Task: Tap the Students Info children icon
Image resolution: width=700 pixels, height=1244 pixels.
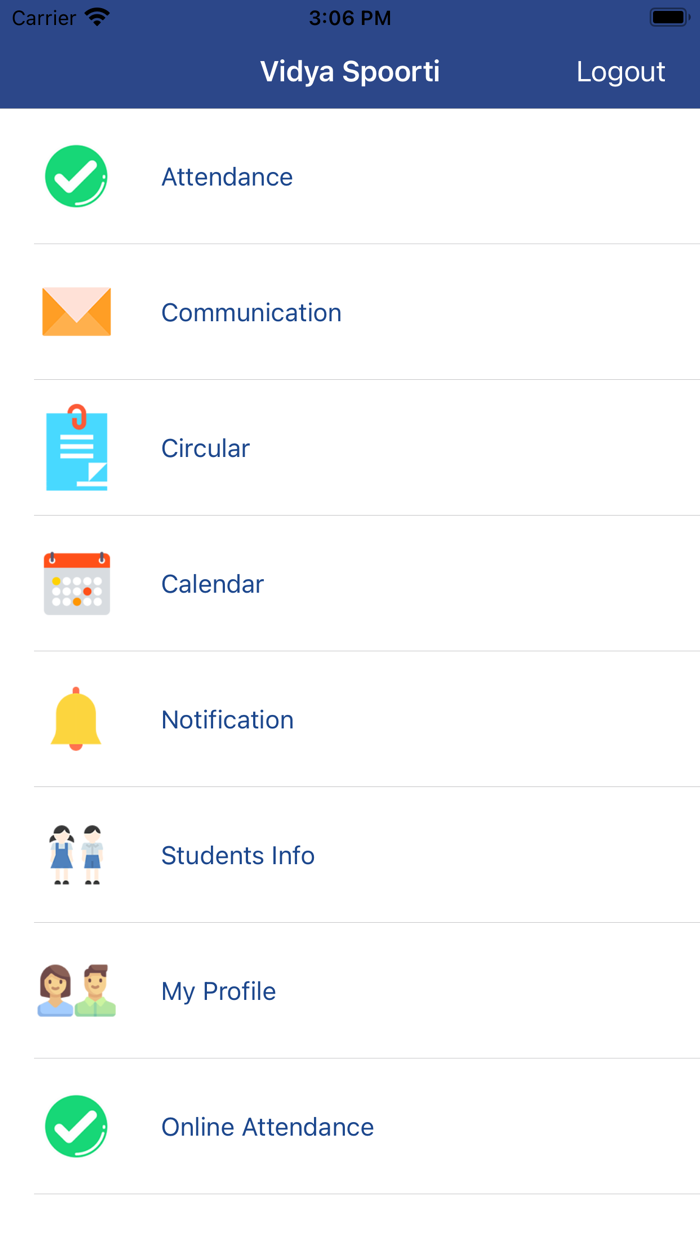Action: [x=76, y=855]
